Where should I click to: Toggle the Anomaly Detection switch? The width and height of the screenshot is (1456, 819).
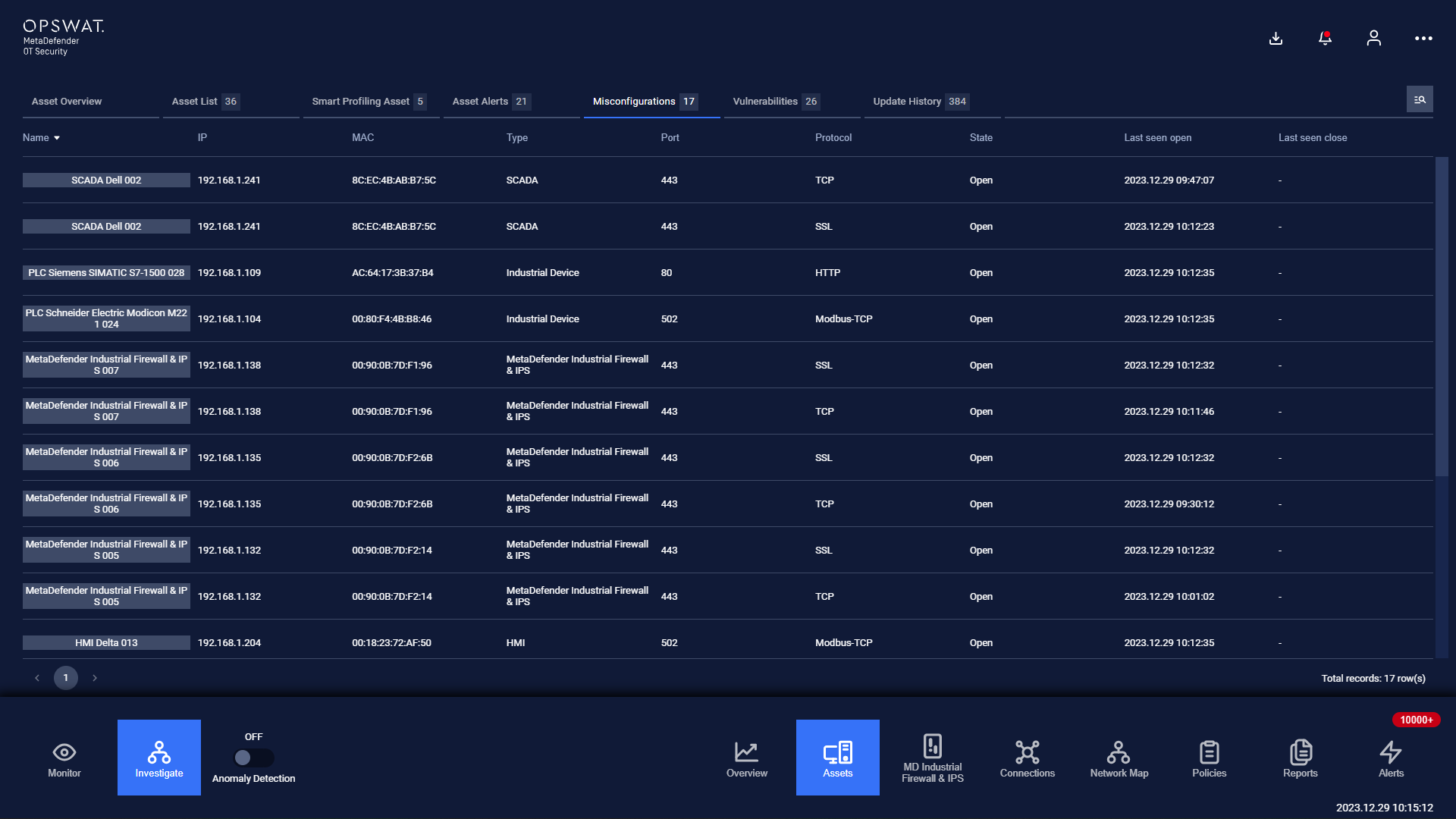(x=253, y=758)
